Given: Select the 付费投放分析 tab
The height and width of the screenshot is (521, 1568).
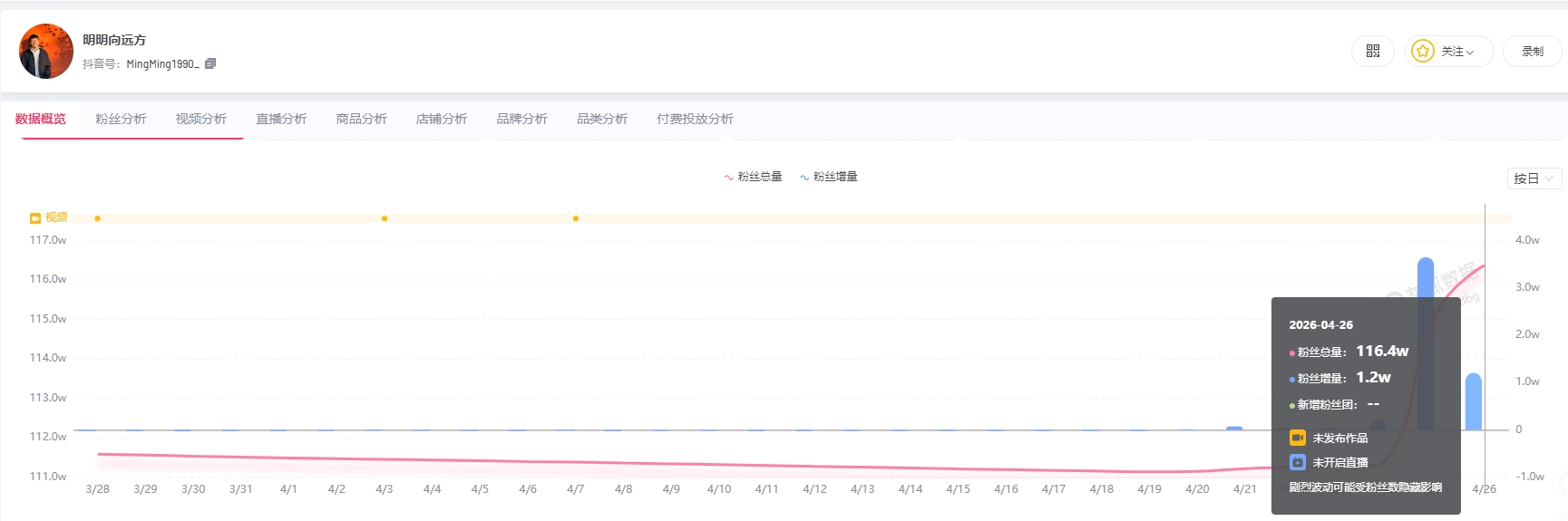Looking at the screenshot, I should pos(695,119).
